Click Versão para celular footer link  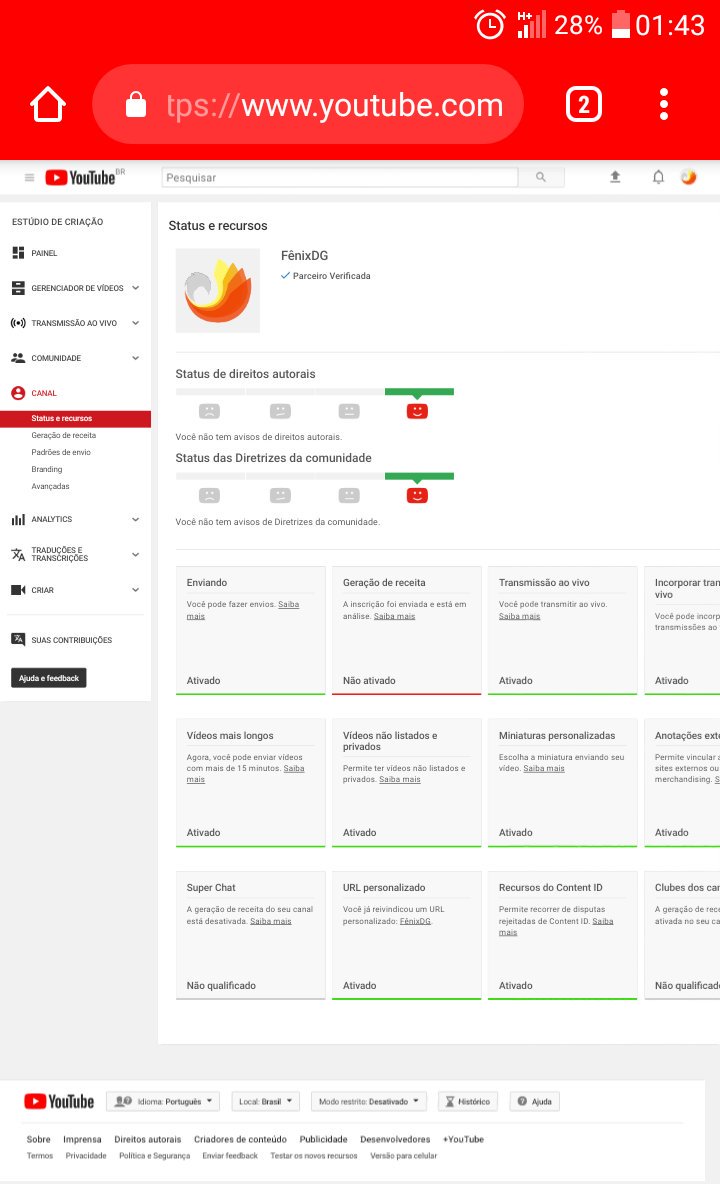[x=403, y=1156]
